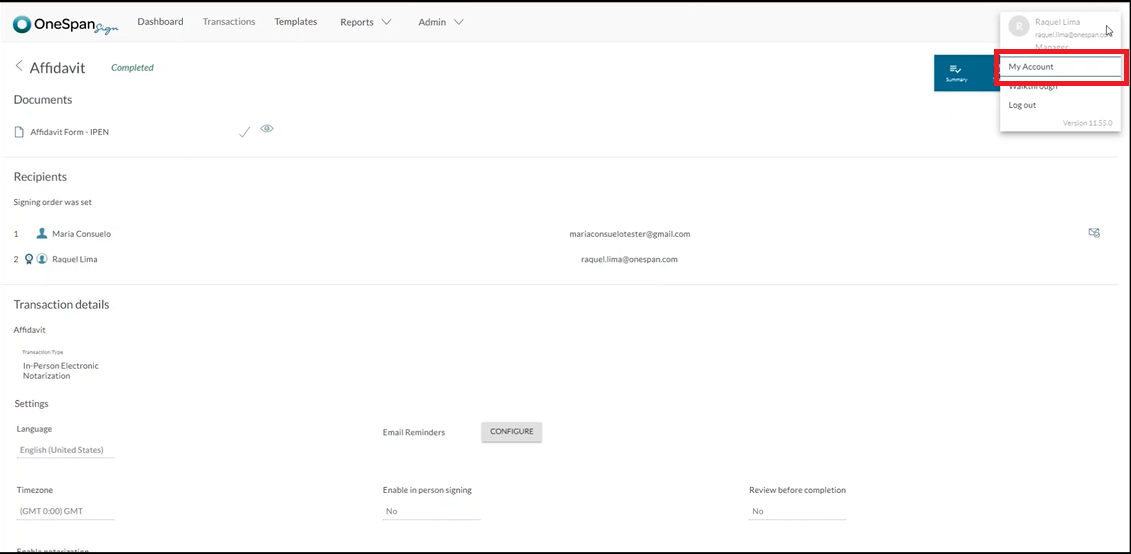Click the Raquel Lima name in user menu
Viewport: 1131px width, 554px height.
coord(1057,22)
